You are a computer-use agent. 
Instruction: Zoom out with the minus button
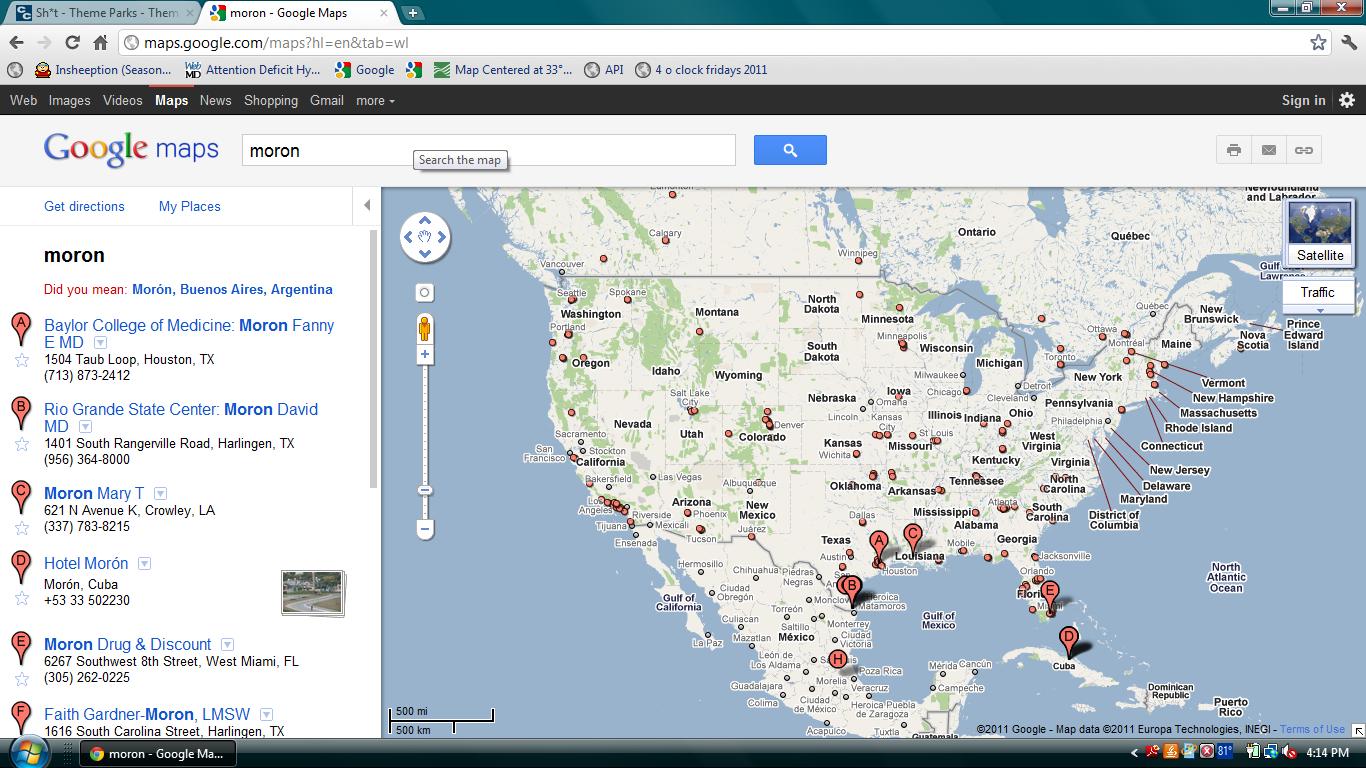tap(425, 528)
